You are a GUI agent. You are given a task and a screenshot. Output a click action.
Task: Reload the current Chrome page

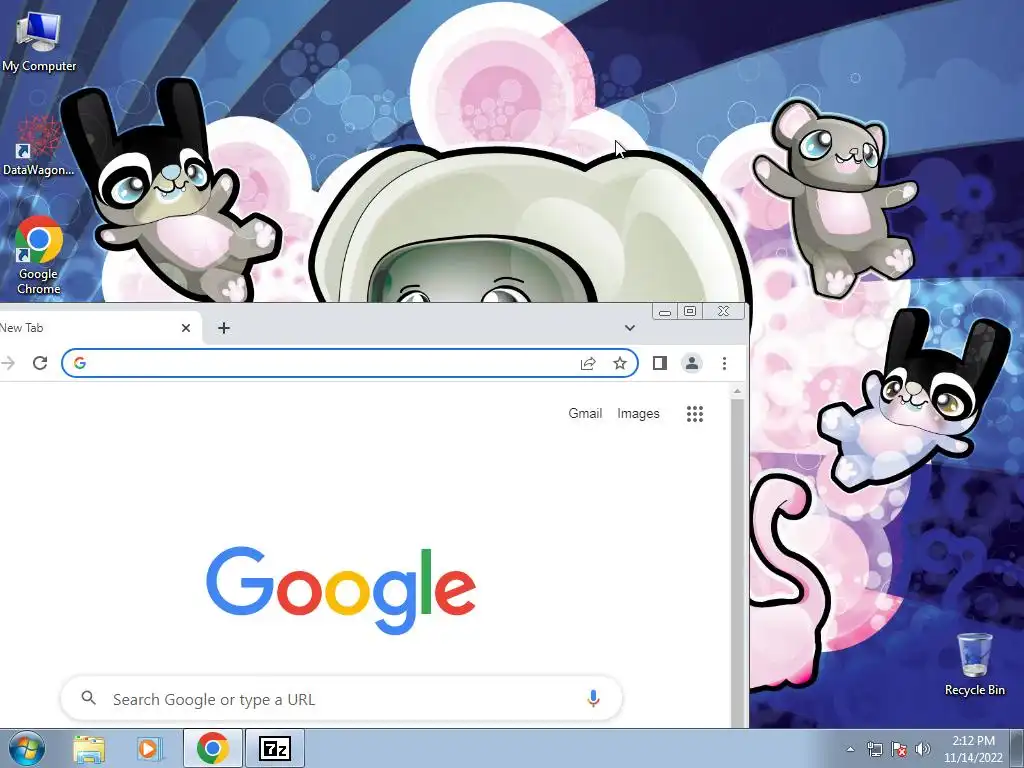40,363
